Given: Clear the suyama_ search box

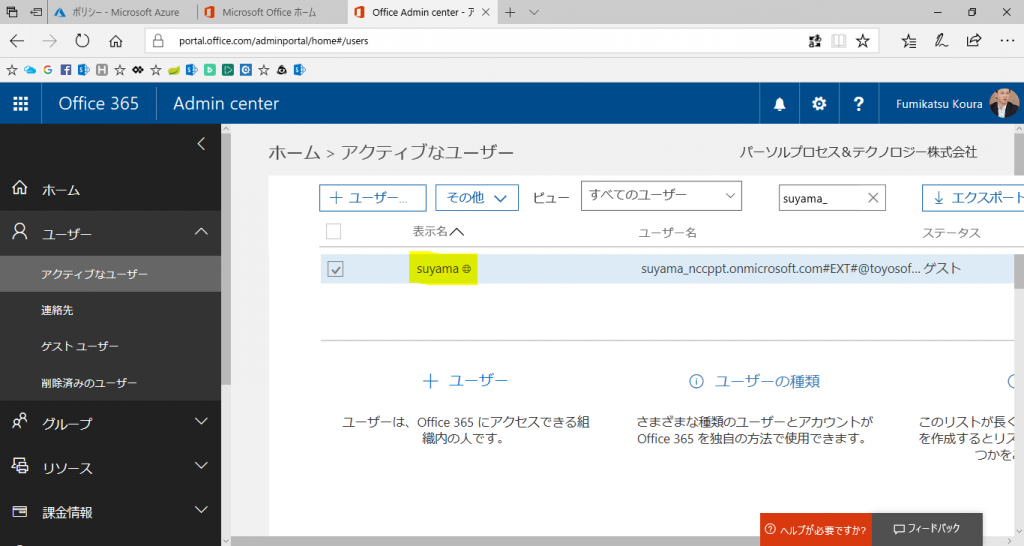Looking at the screenshot, I should coord(872,198).
